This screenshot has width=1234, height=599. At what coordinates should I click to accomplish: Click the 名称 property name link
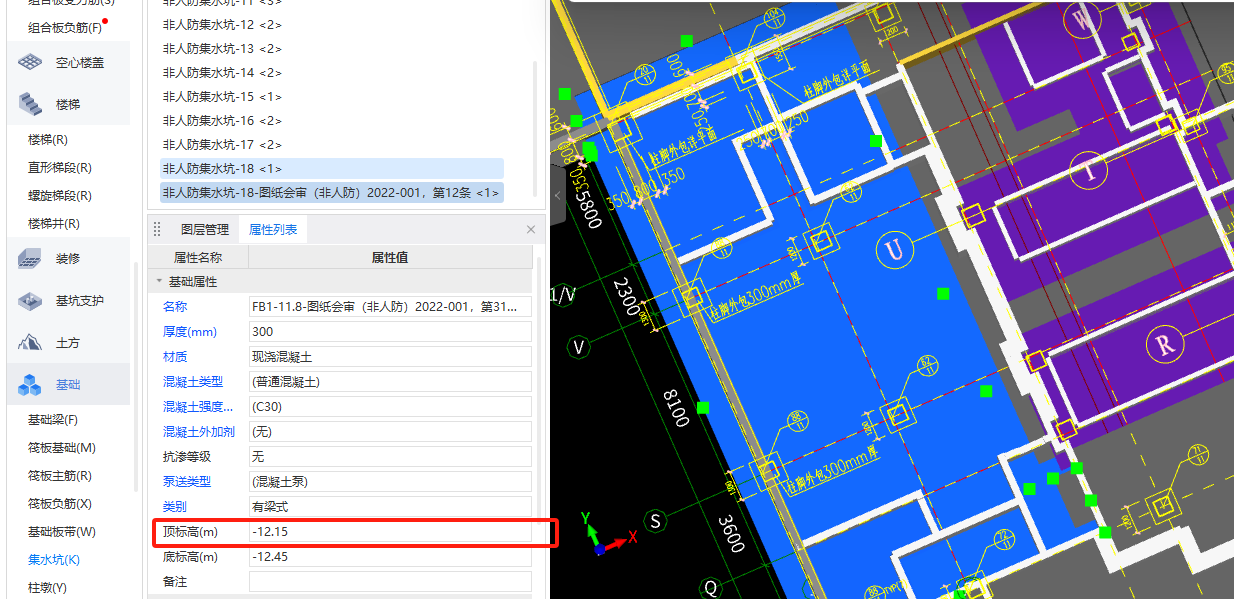pos(175,307)
